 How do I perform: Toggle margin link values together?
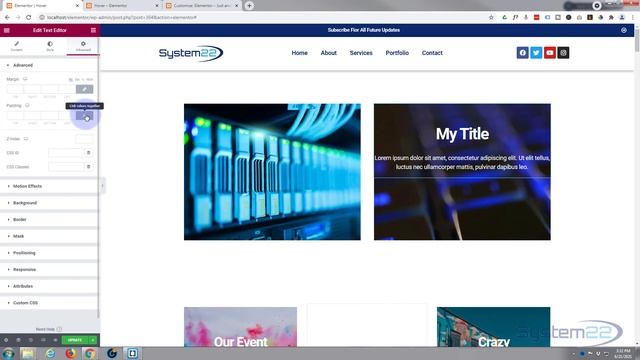pyautogui.click(x=84, y=89)
